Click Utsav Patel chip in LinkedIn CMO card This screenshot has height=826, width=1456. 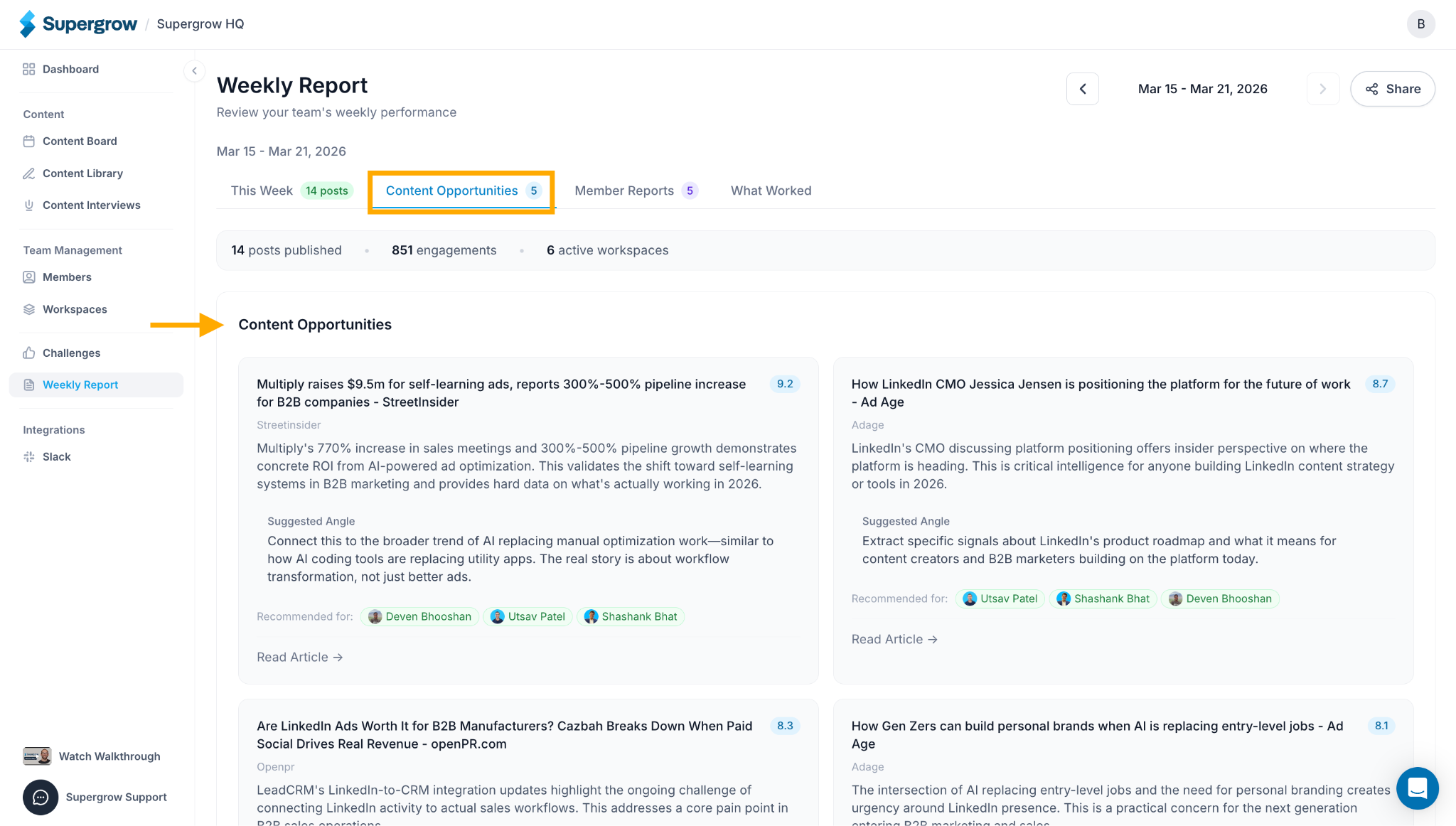tap(1000, 599)
